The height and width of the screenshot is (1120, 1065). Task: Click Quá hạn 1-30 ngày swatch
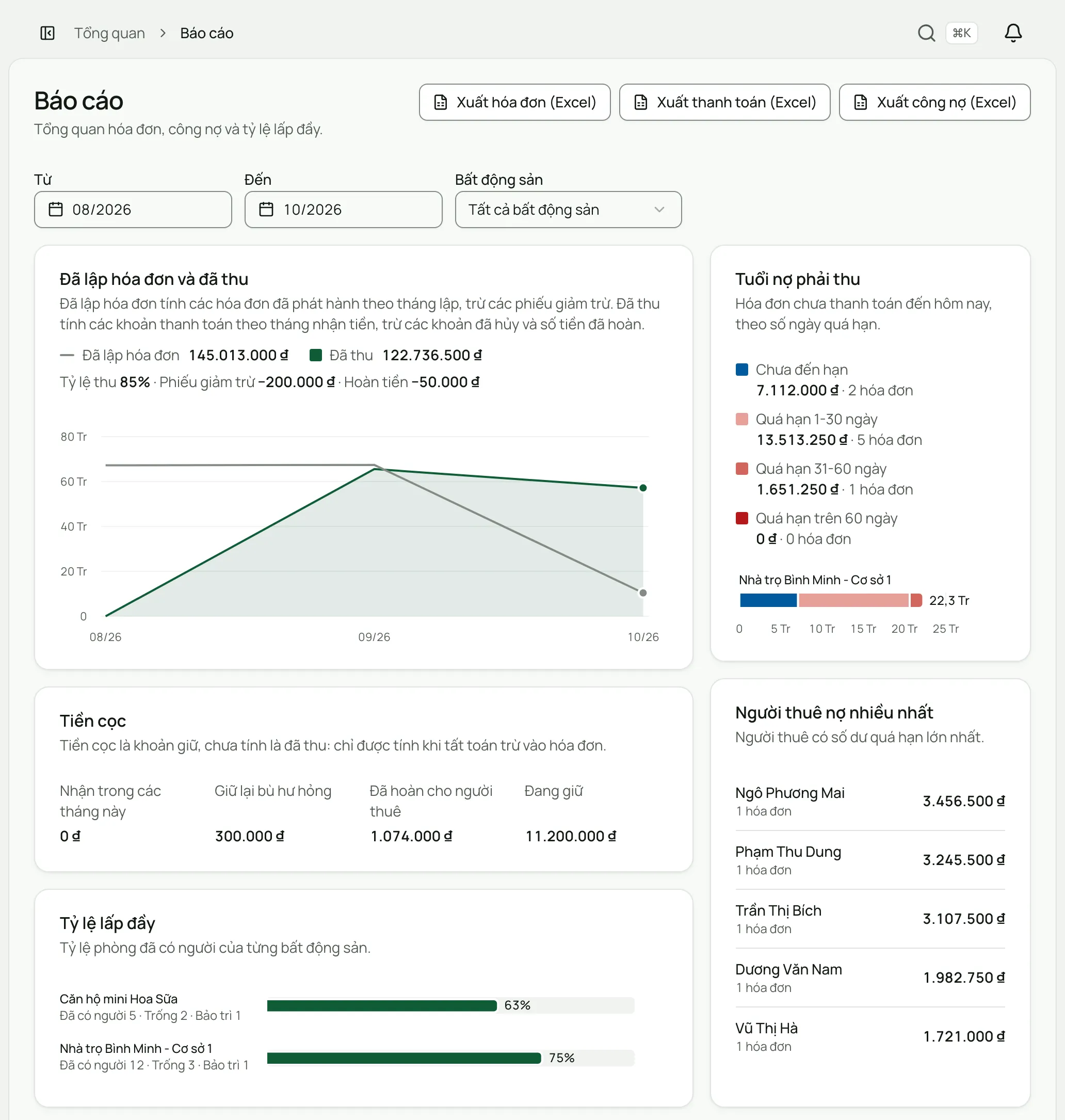741,419
